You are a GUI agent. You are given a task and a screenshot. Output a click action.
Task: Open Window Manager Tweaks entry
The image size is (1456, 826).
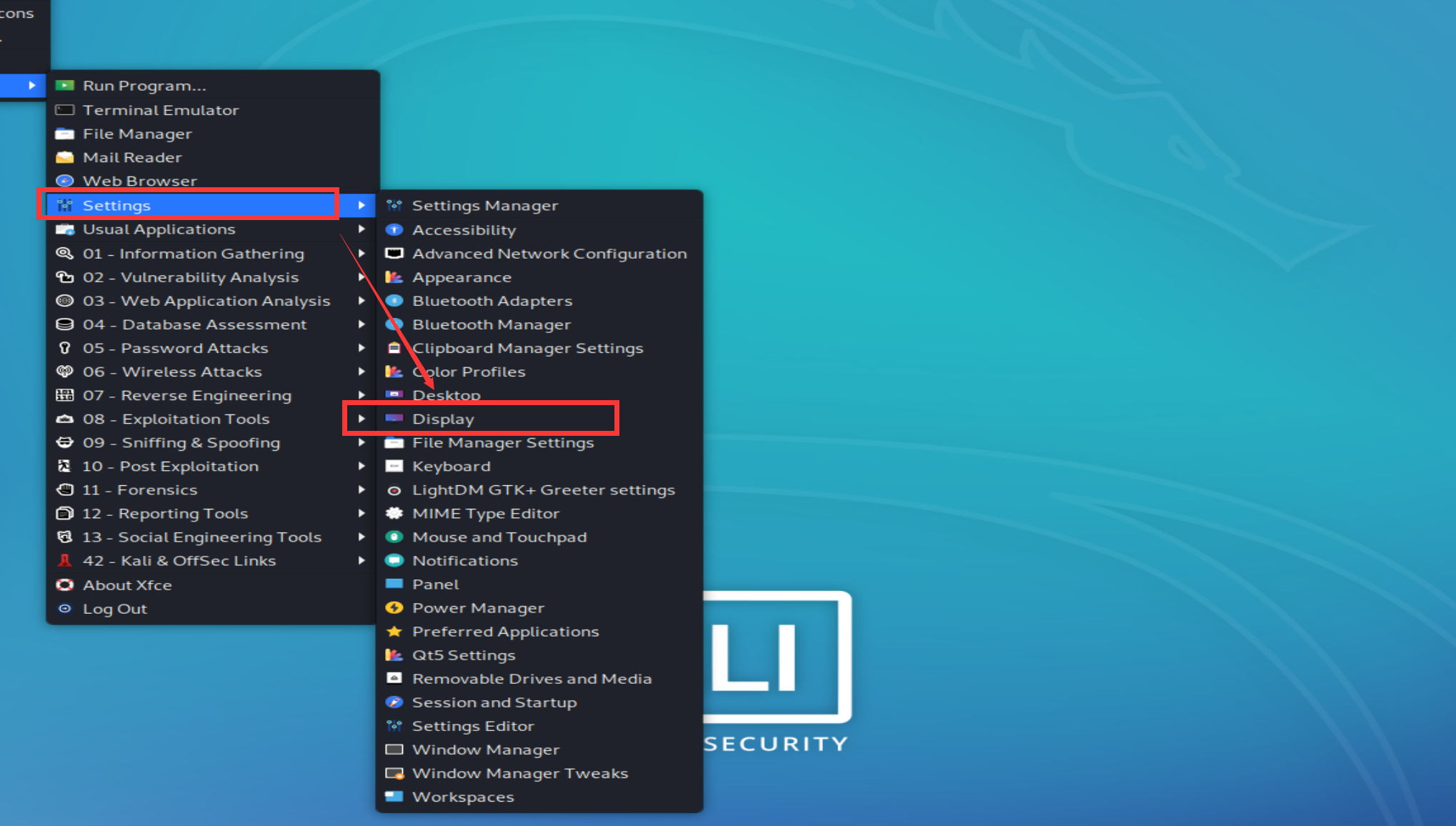[x=519, y=773]
